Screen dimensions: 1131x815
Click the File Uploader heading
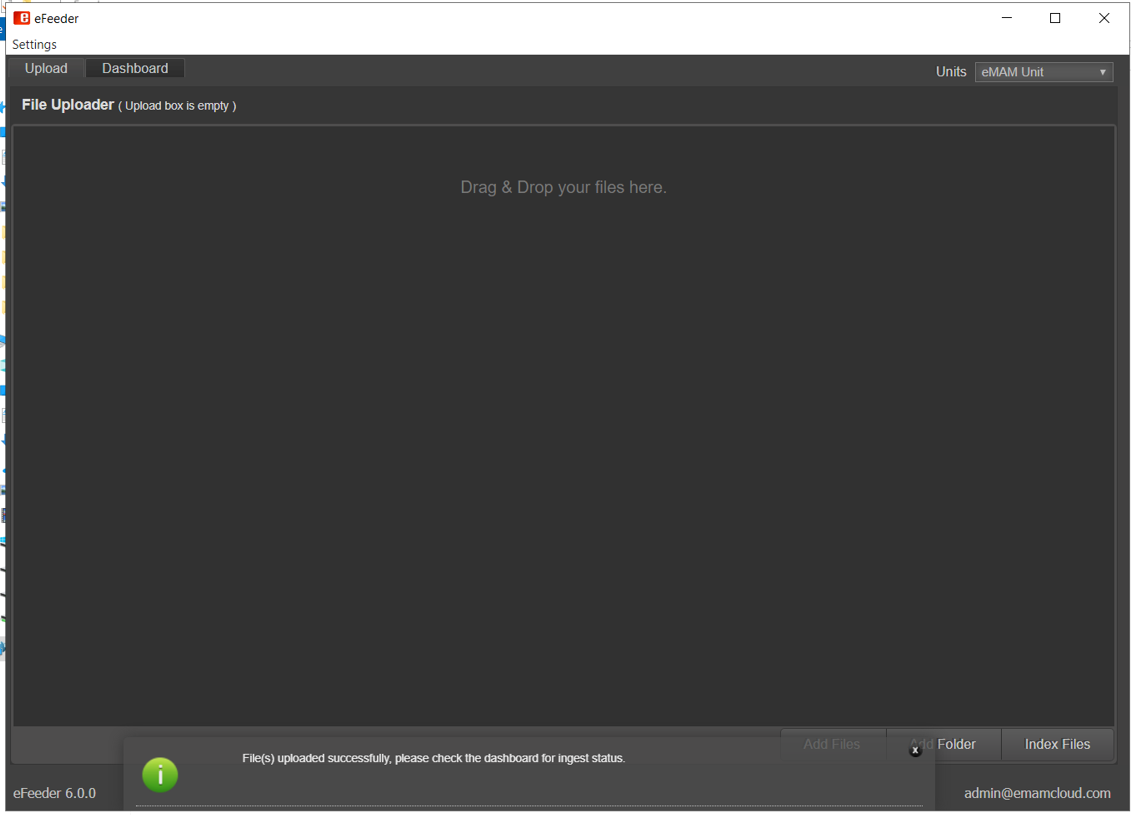68,105
